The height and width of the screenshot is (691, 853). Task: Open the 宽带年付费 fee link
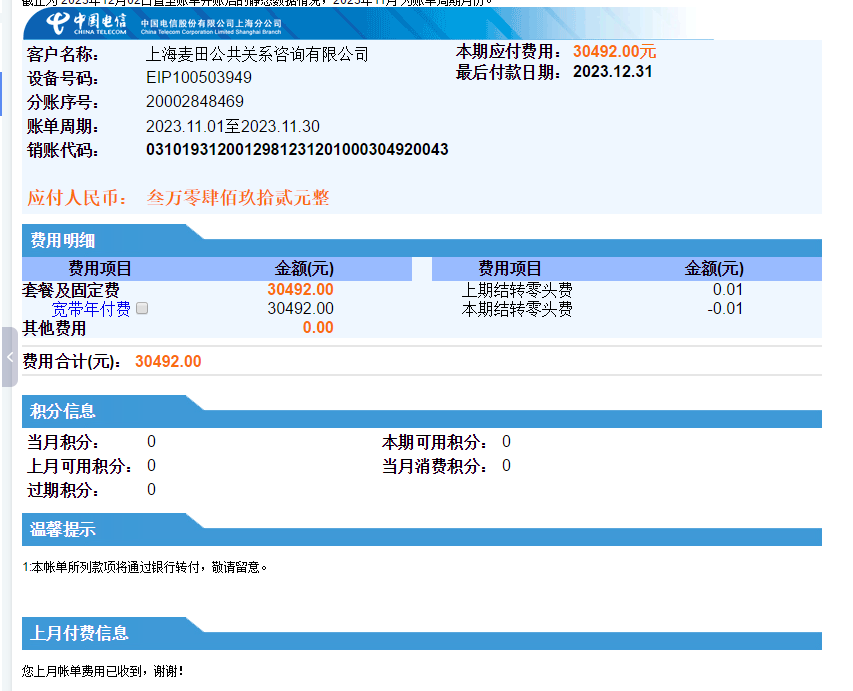click(x=91, y=309)
